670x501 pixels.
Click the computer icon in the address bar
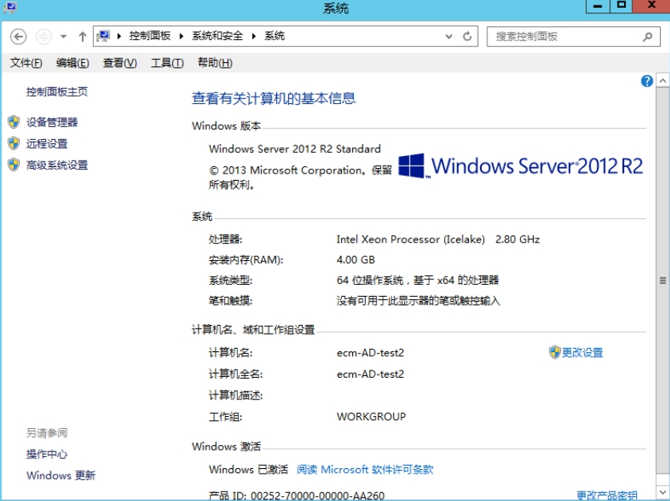(x=103, y=36)
